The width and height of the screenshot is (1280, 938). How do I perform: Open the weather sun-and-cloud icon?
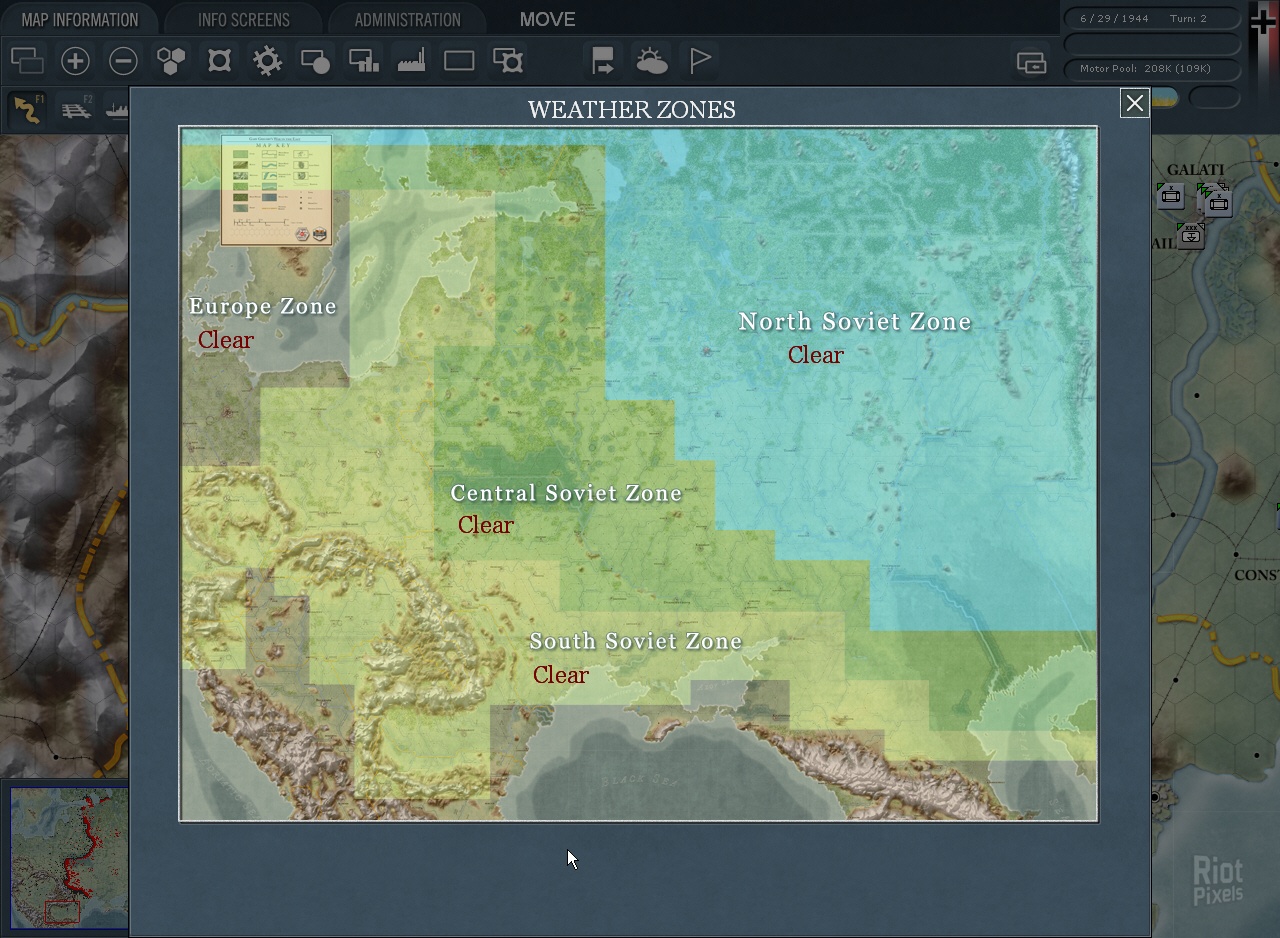(x=652, y=61)
